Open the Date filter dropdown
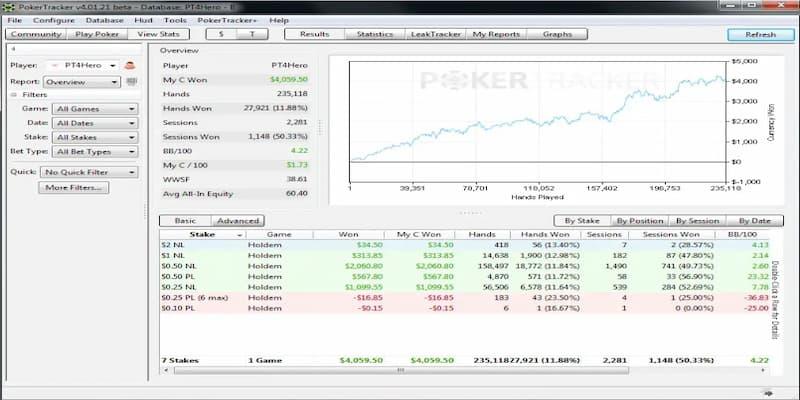Viewport: 800px width, 400px height. coord(95,123)
